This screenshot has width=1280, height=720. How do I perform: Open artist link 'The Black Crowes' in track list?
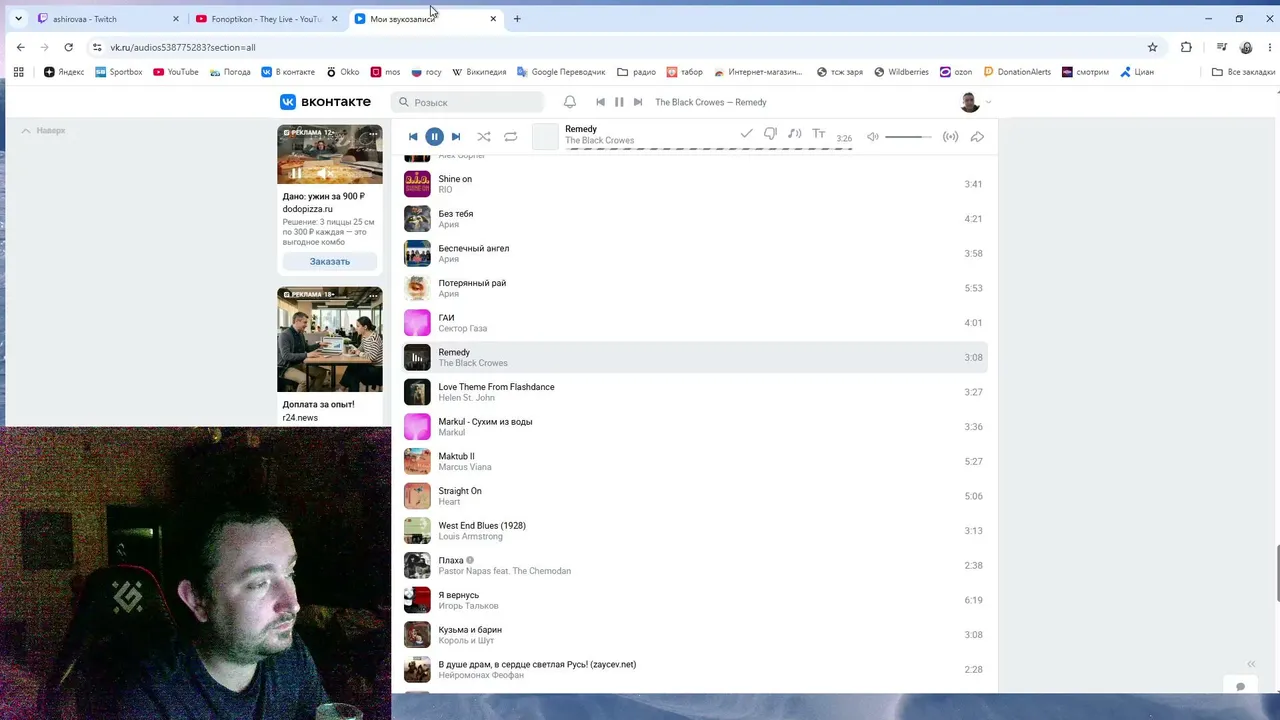coord(473,363)
